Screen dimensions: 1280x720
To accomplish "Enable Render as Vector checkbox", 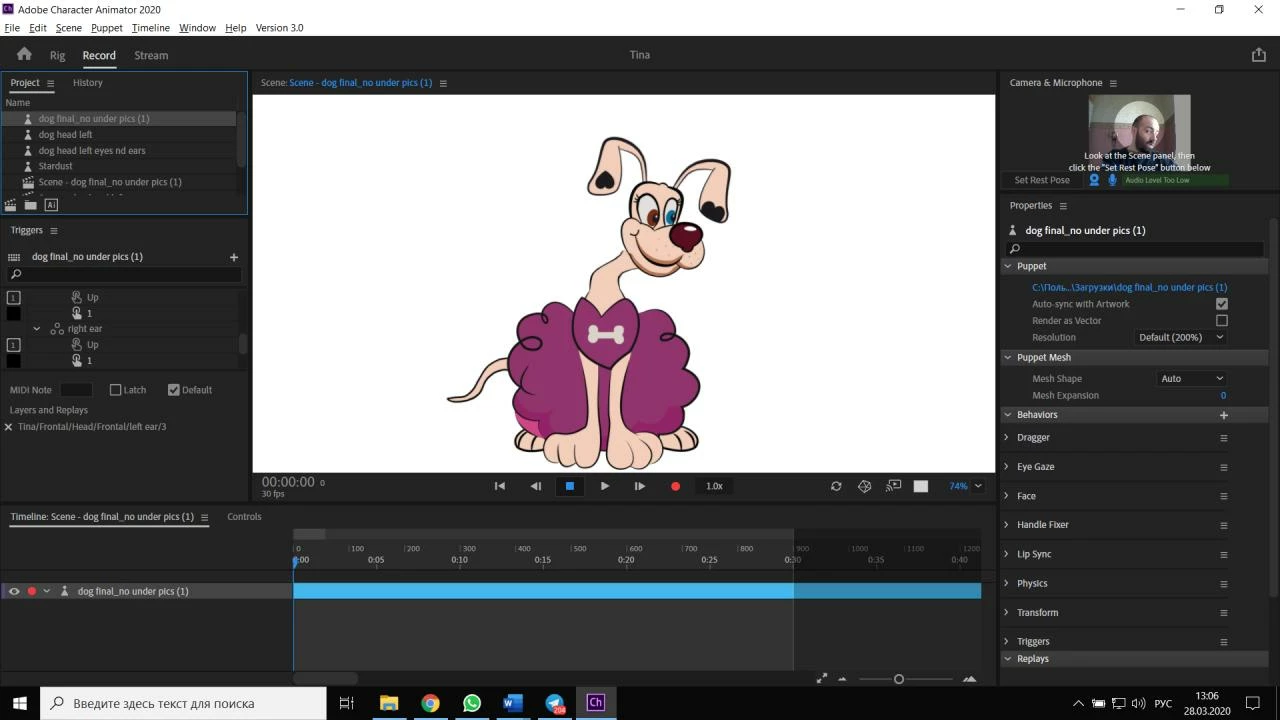I will point(1222,321).
